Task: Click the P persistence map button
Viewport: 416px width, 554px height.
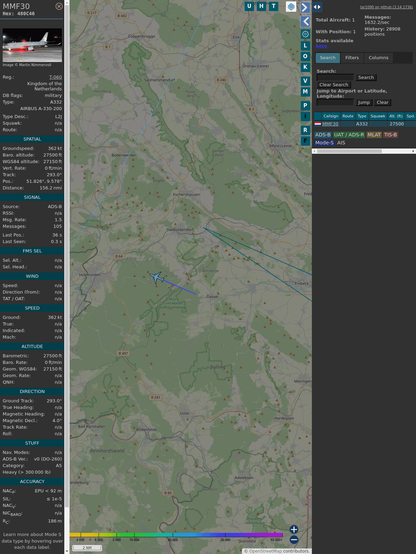Action: pyautogui.click(x=305, y=105)
